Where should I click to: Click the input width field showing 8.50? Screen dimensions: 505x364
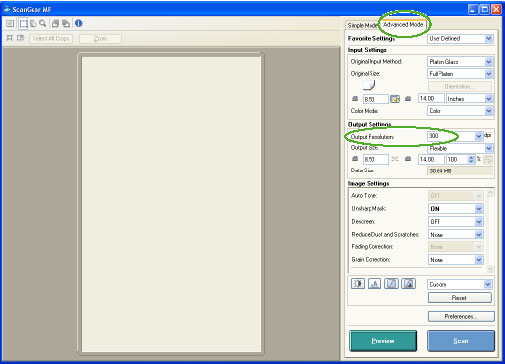pos(376,99)
